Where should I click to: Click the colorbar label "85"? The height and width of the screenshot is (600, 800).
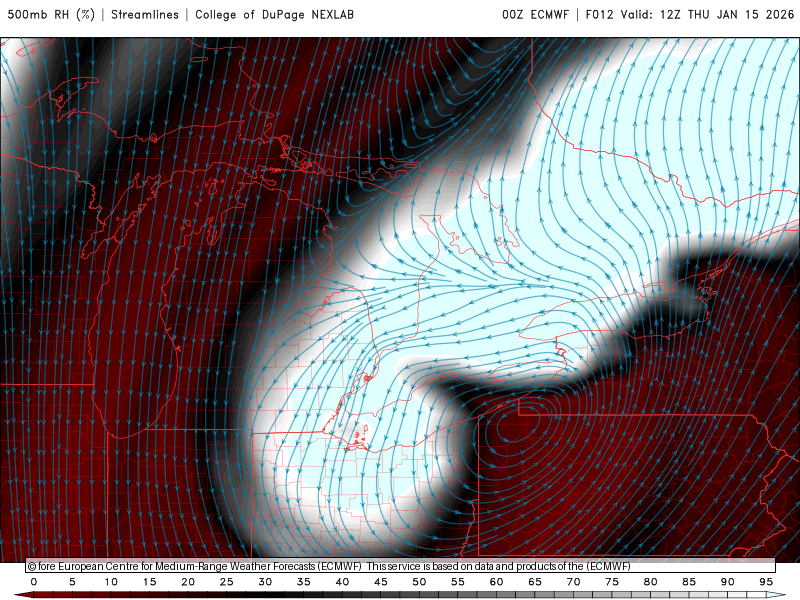(x=689, y=582)
